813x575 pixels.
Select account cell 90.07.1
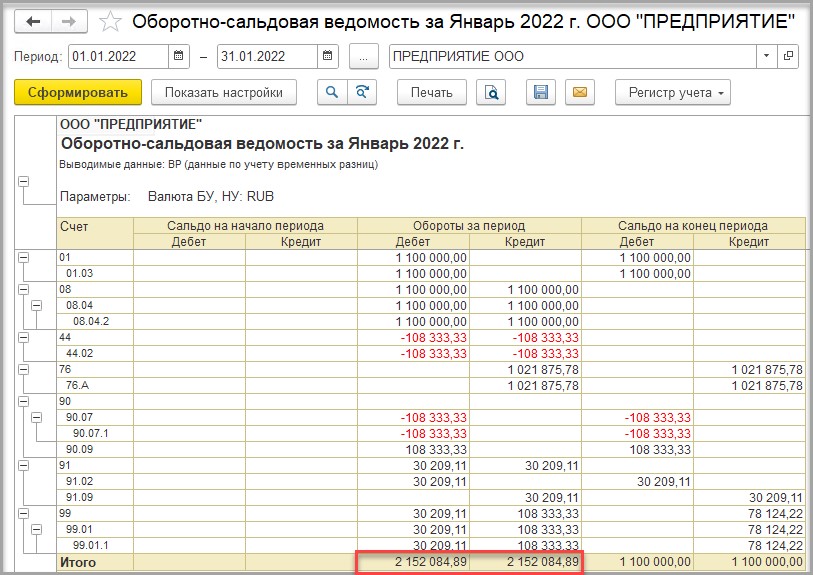pos(95,433)
